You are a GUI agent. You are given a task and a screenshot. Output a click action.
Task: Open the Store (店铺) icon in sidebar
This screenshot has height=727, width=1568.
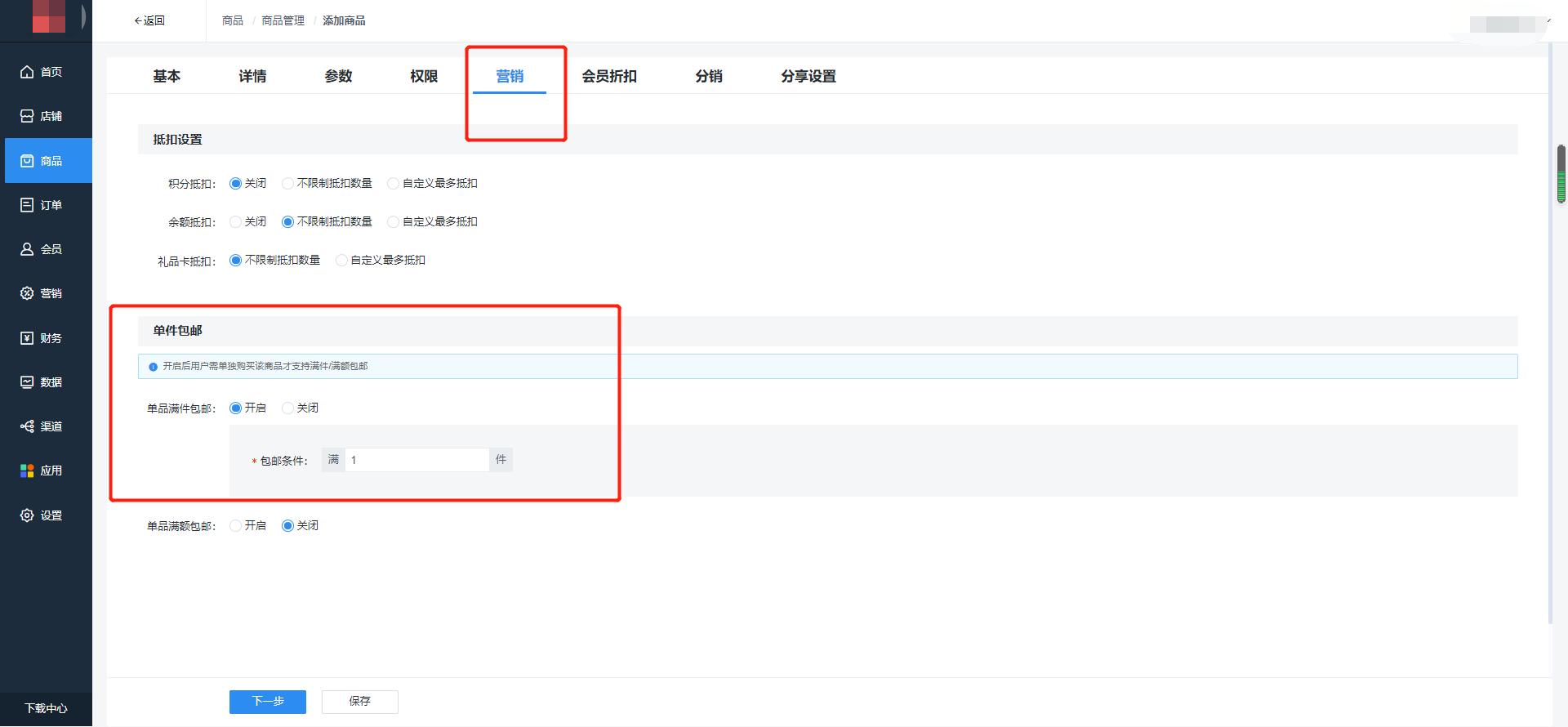pos(27,116)
